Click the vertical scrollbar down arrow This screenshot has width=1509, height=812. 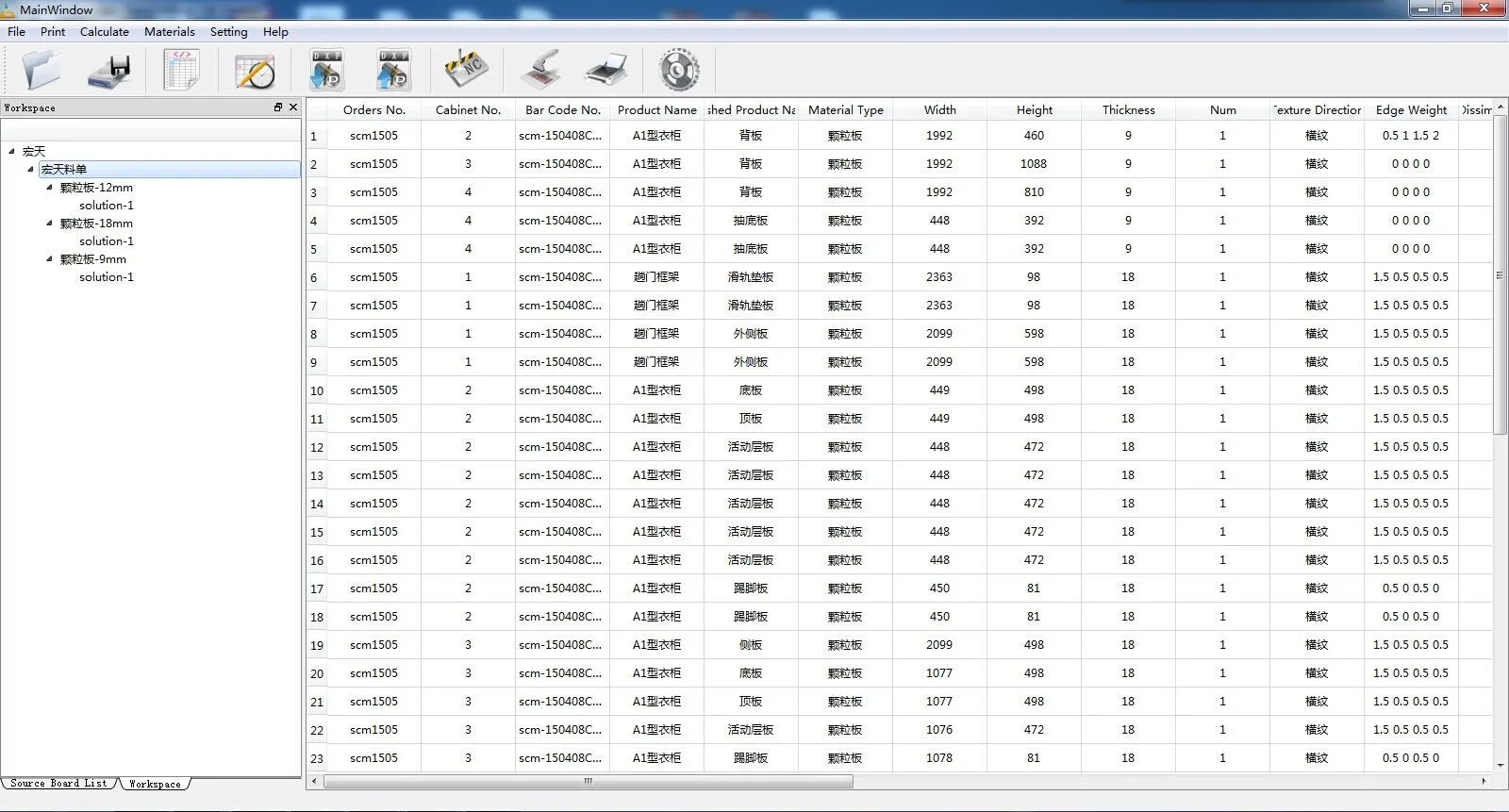[1500, 766]
